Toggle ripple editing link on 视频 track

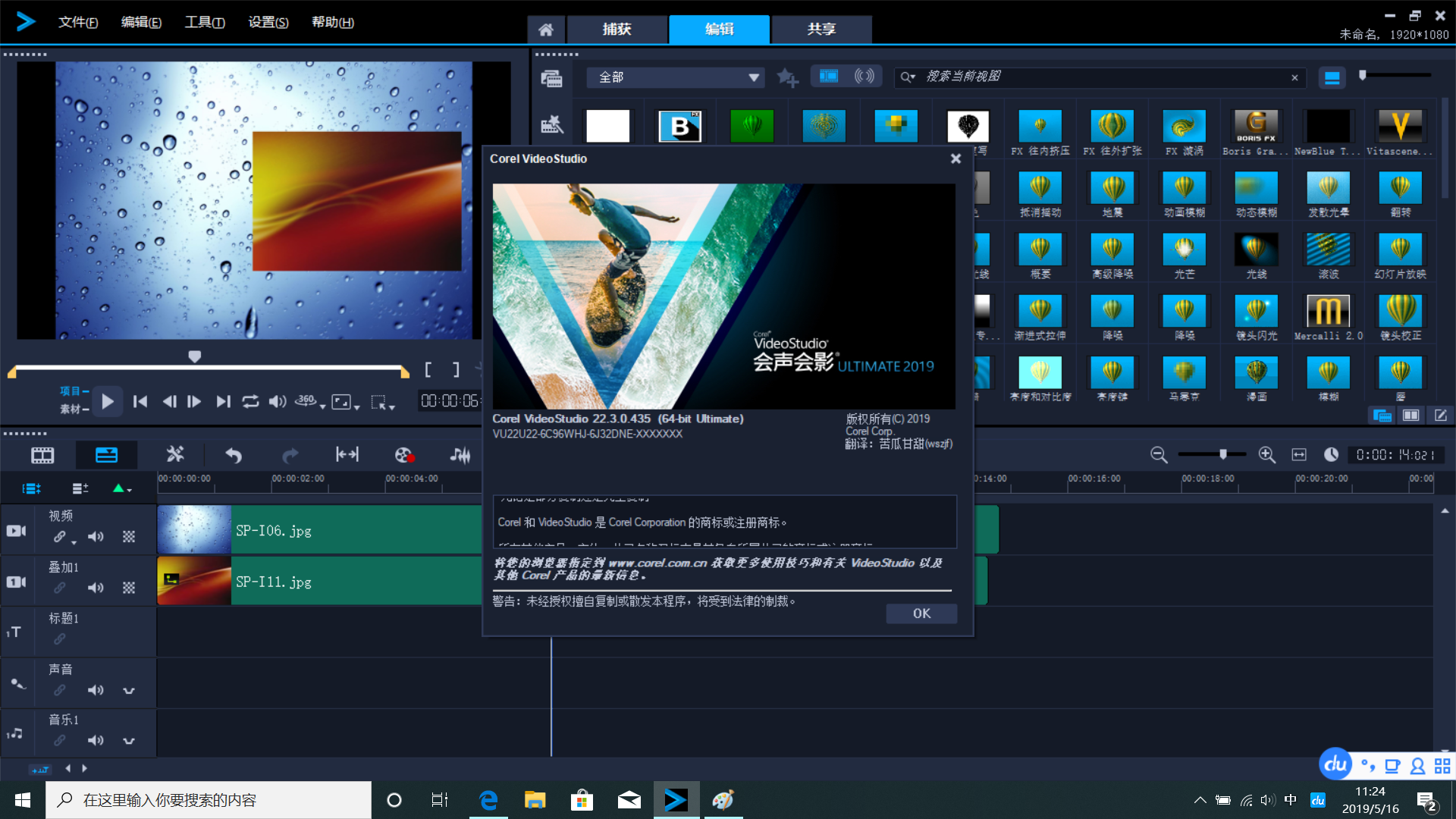[59, 537]
